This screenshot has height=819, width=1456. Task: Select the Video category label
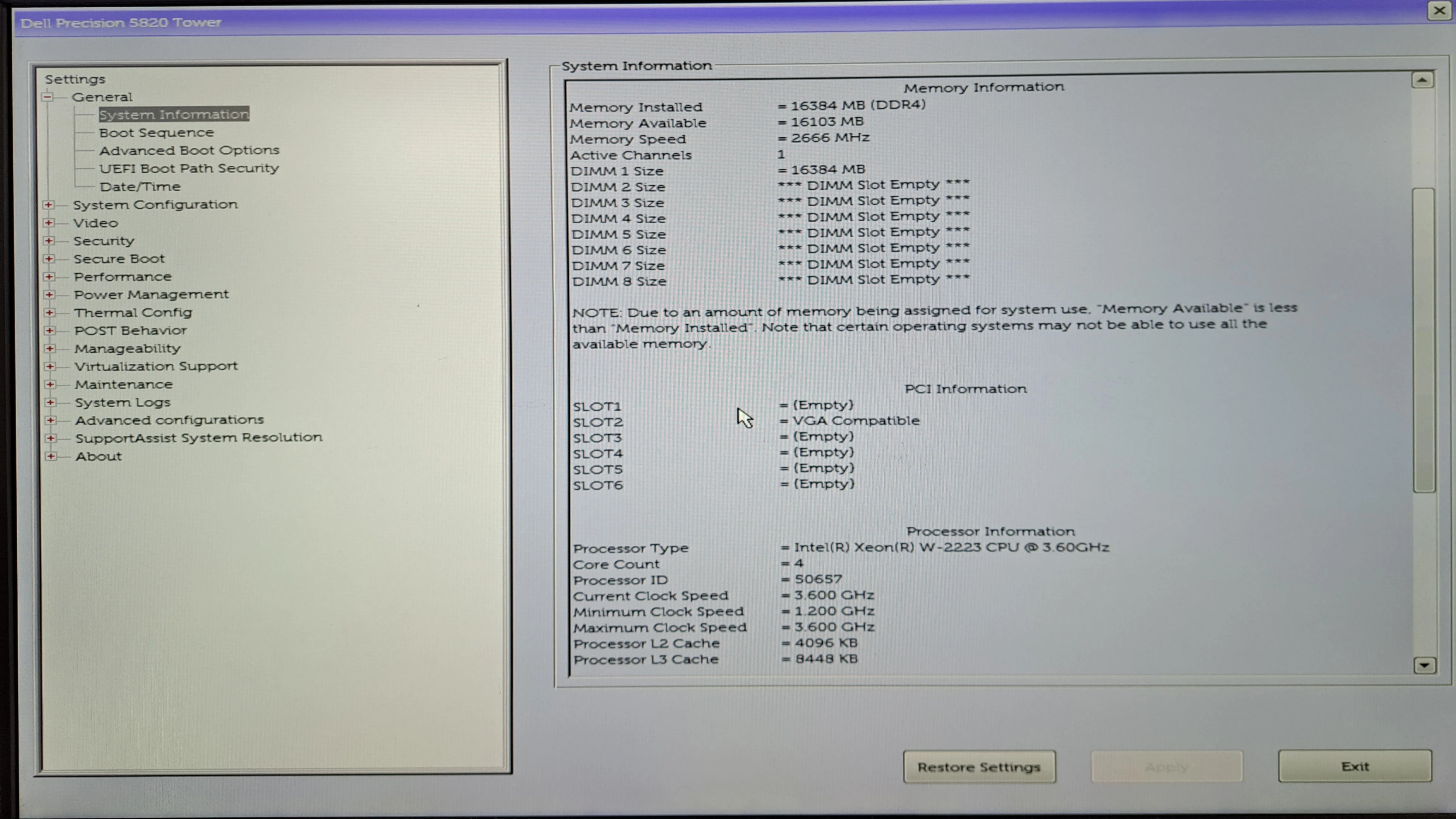coord(95,223)
